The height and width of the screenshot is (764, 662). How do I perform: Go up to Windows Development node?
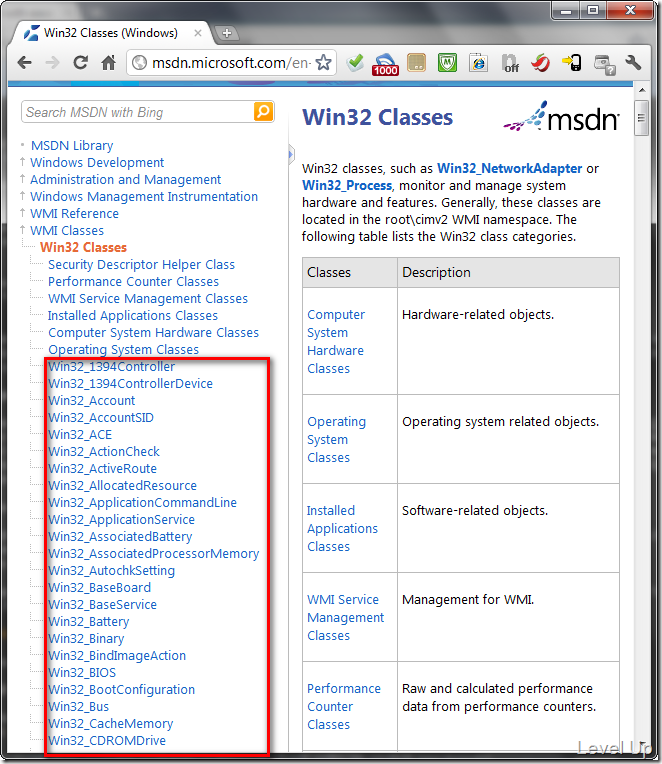tap(97, 163)
